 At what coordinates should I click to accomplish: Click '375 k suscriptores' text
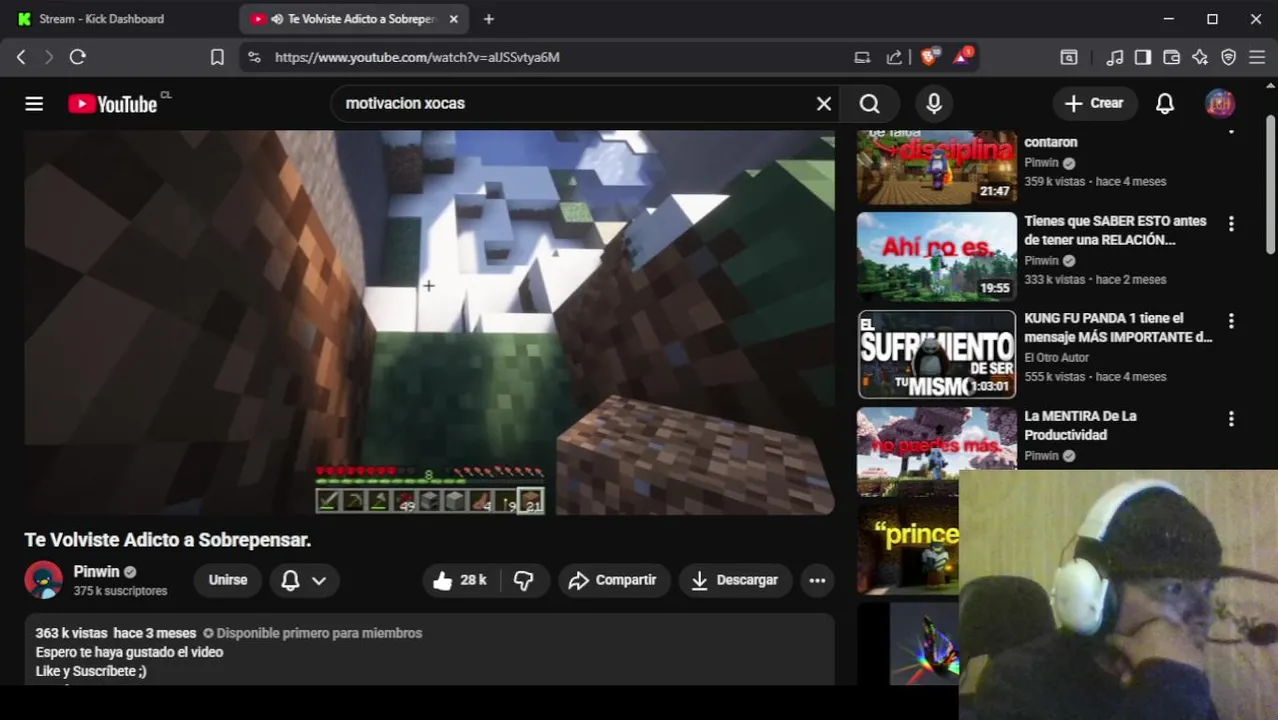(x=120, y=591)
